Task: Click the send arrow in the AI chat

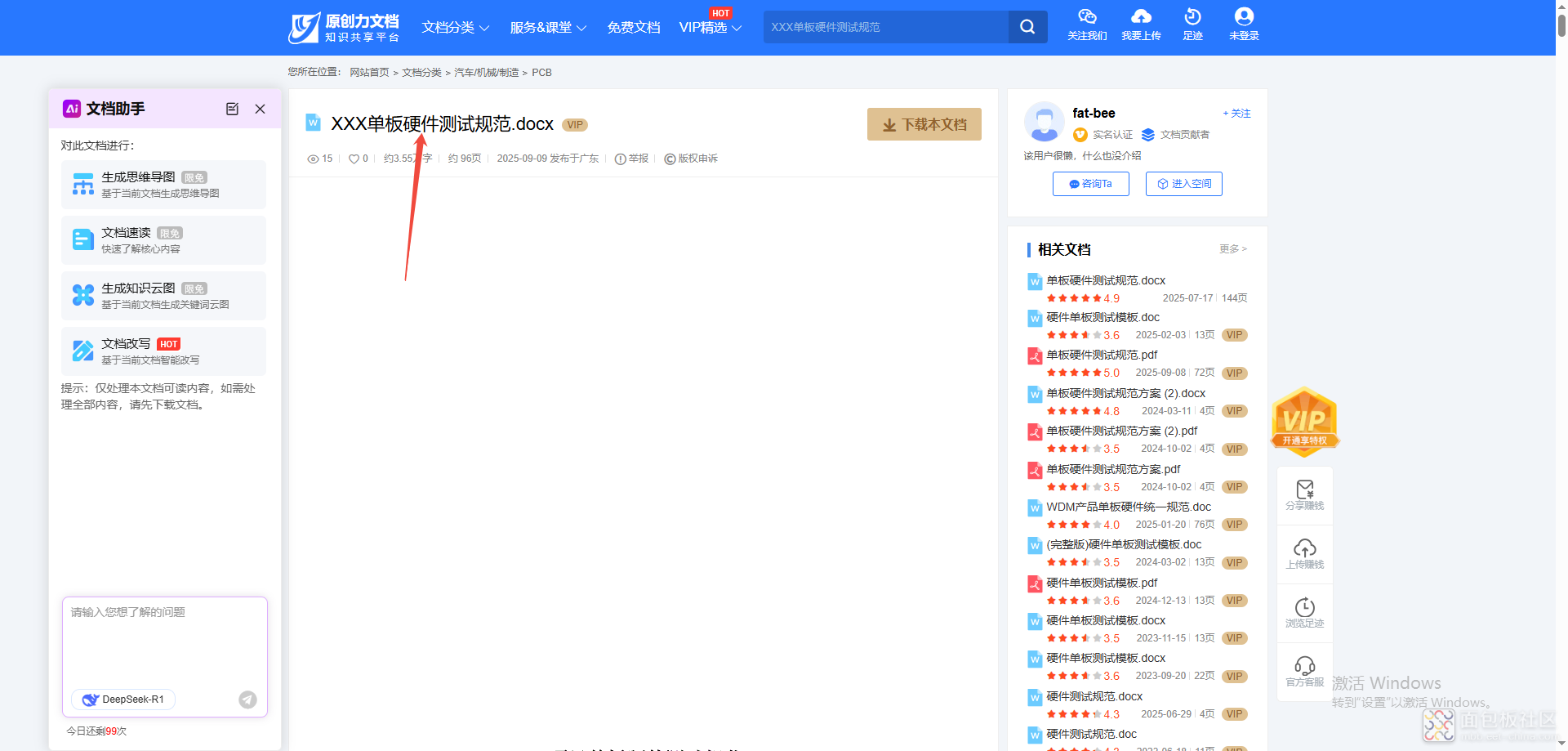Action: click(247, 700)
